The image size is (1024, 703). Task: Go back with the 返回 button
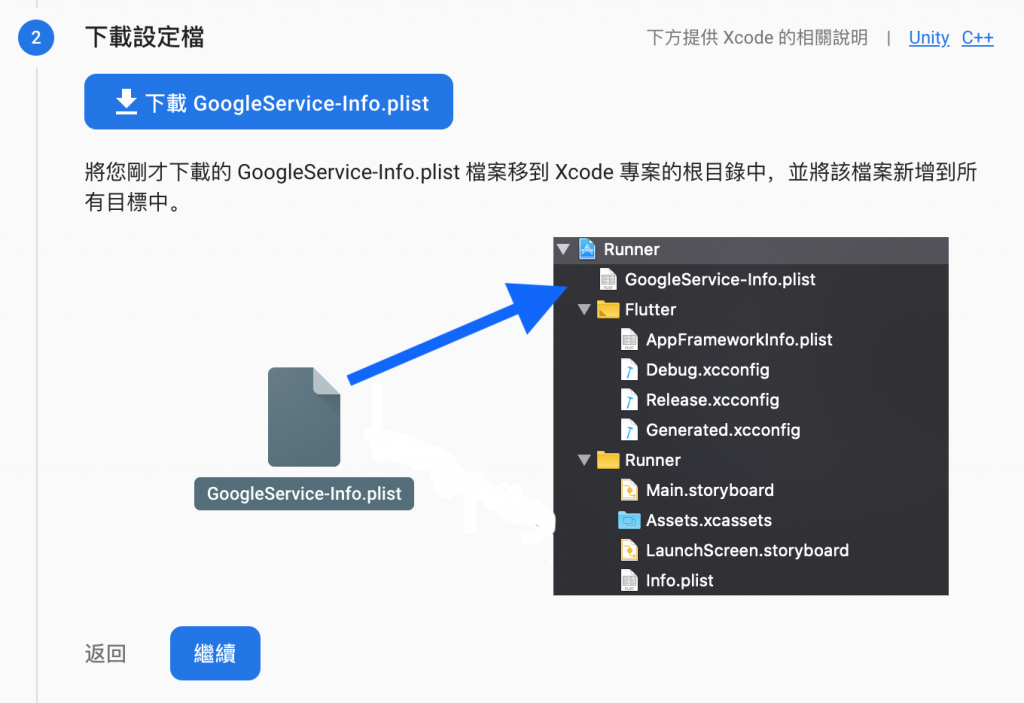click(x=105, y=653)
